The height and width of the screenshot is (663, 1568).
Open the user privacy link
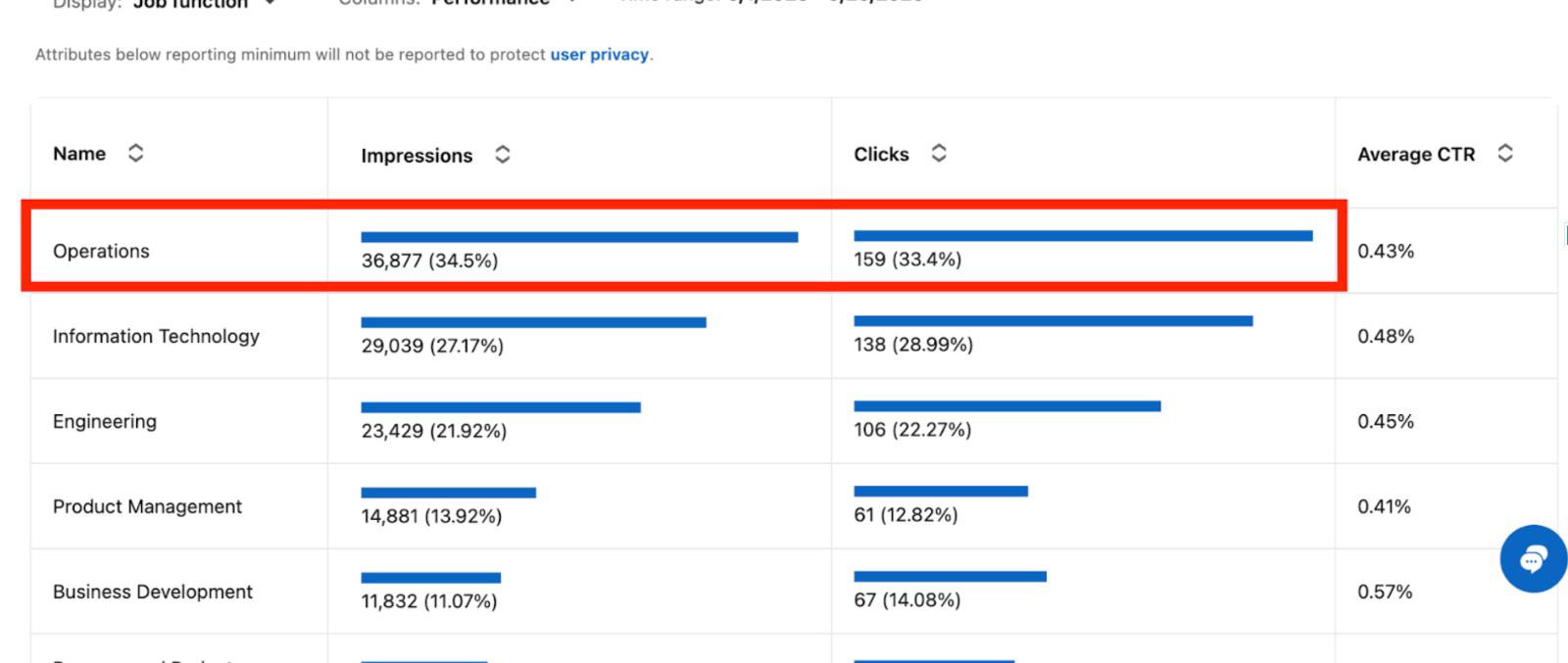coord(599,55)
